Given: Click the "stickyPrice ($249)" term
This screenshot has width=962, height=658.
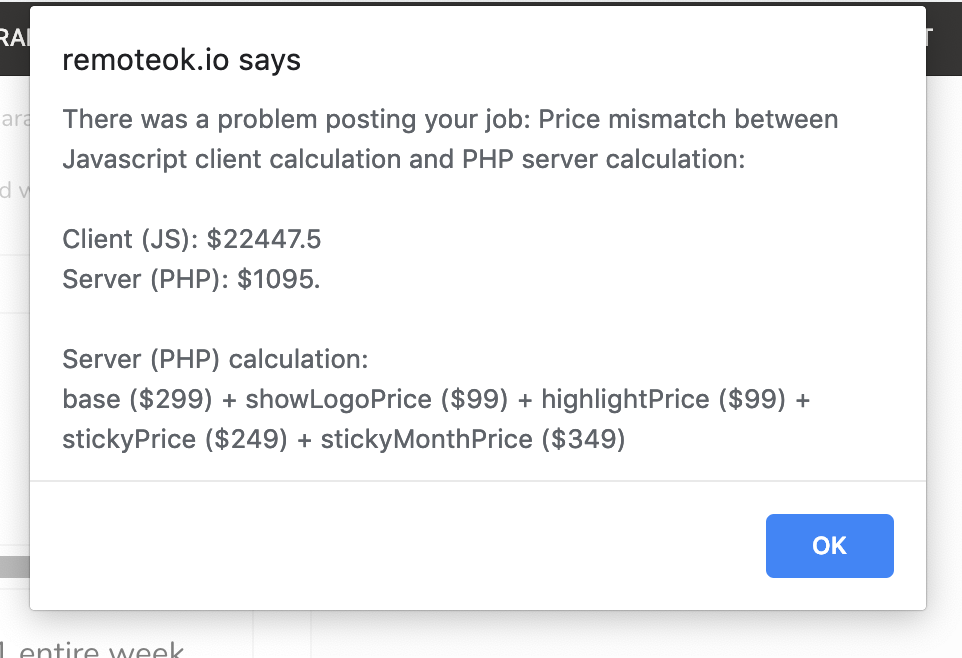Looking at the screenshot, I should click(x=175, y=439).
